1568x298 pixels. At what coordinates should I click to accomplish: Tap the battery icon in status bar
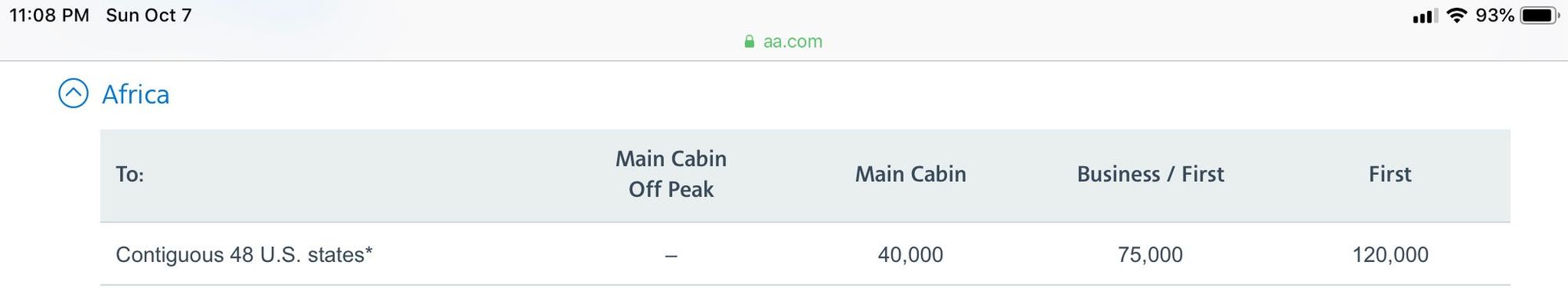click(x=1540, y=16)
